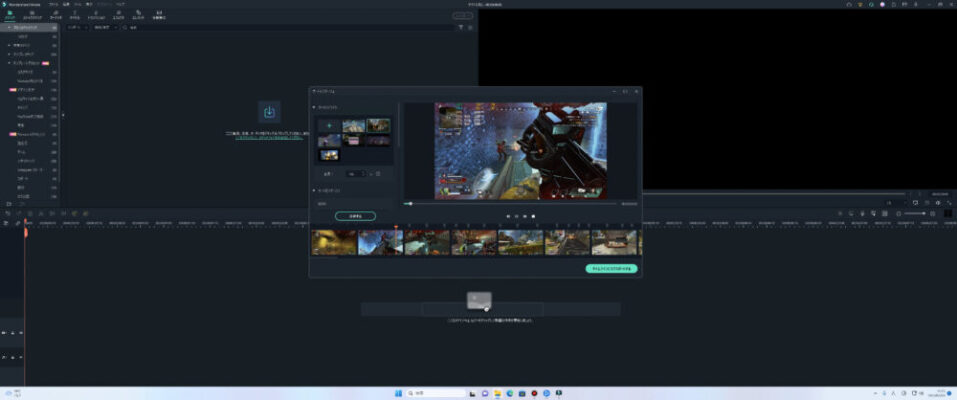Screen dimensions: 957x400
Task: Open File Explorer from the taskbar
Action: (497, 393)
